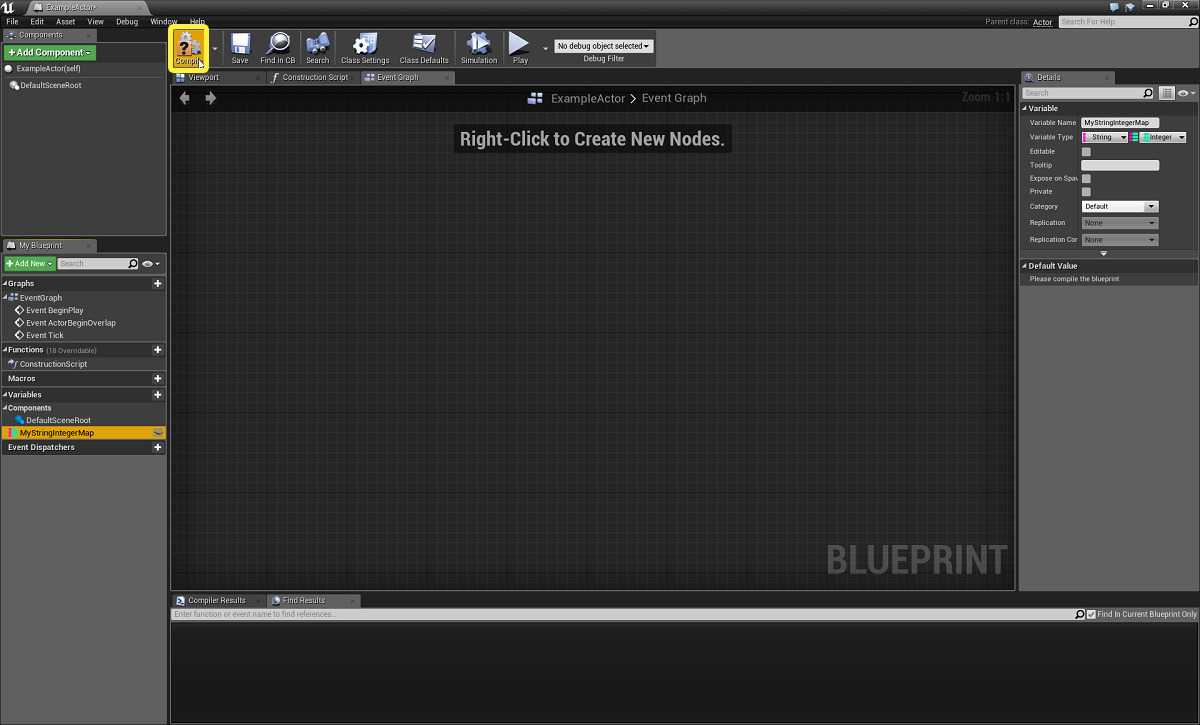This screenshot has height=725, width=1200.
Task: Click Add New in My Blueprint
Action: tap(28, 263)
